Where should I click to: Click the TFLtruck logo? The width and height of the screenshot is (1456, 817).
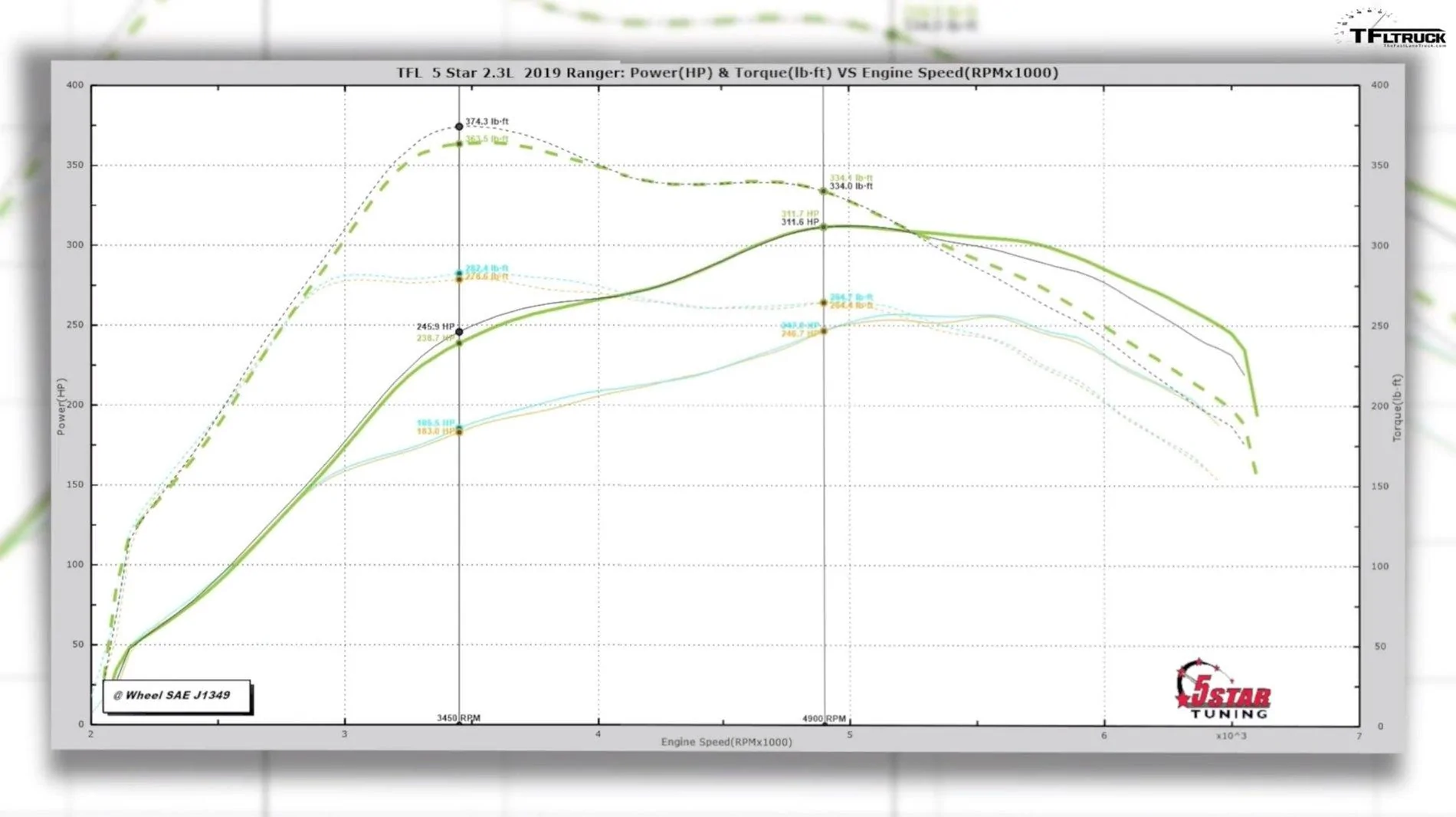[x=1390, y=29]
